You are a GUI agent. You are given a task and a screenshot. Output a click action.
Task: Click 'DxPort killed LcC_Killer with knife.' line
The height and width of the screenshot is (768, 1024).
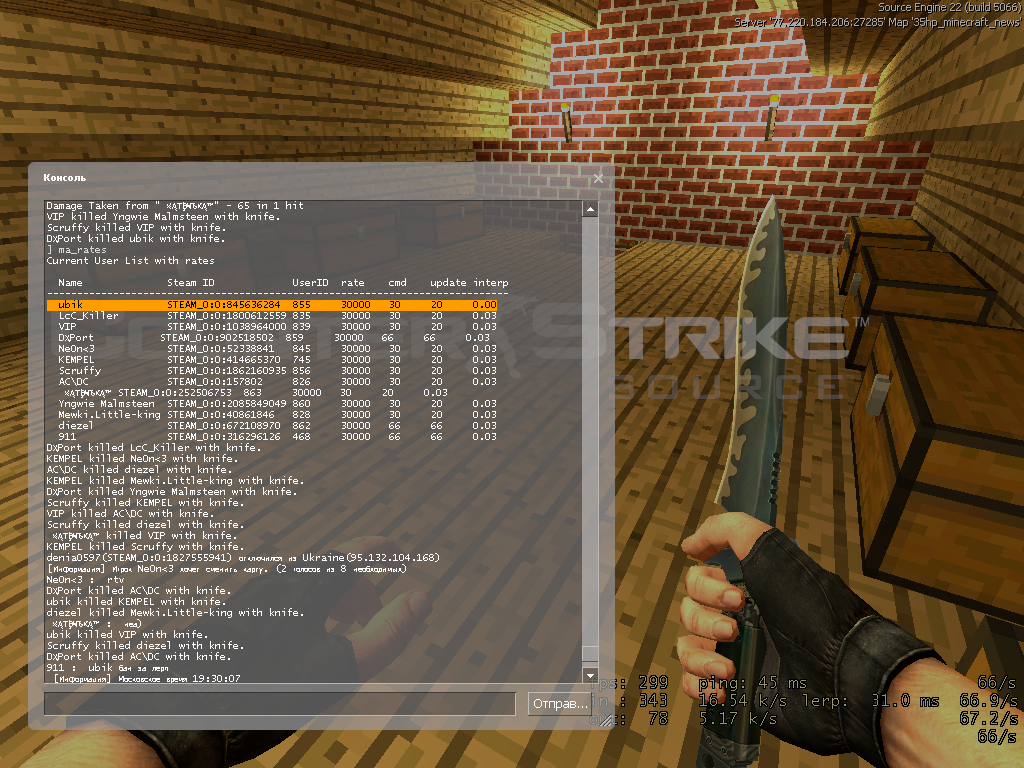153,447
